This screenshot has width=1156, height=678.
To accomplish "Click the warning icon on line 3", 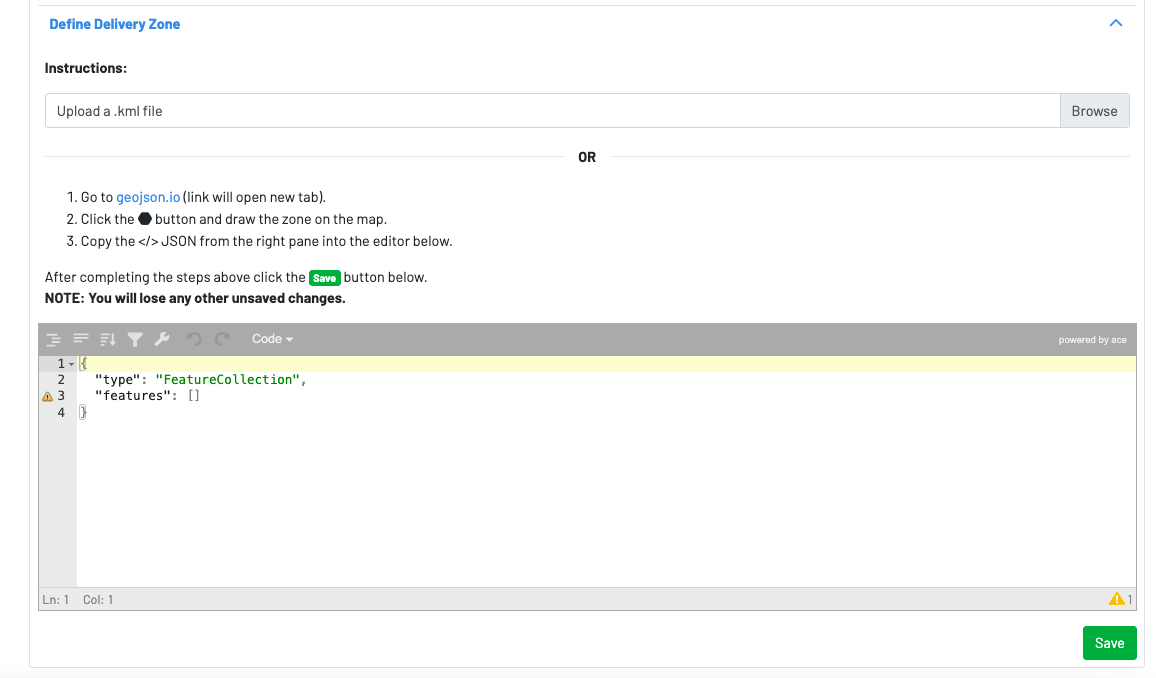I will [x=47, y=396].
